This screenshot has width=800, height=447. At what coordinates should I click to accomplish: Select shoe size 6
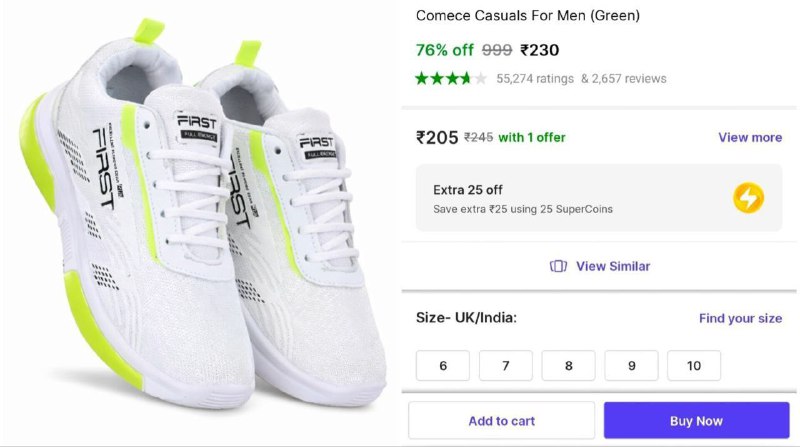point(442,366)
